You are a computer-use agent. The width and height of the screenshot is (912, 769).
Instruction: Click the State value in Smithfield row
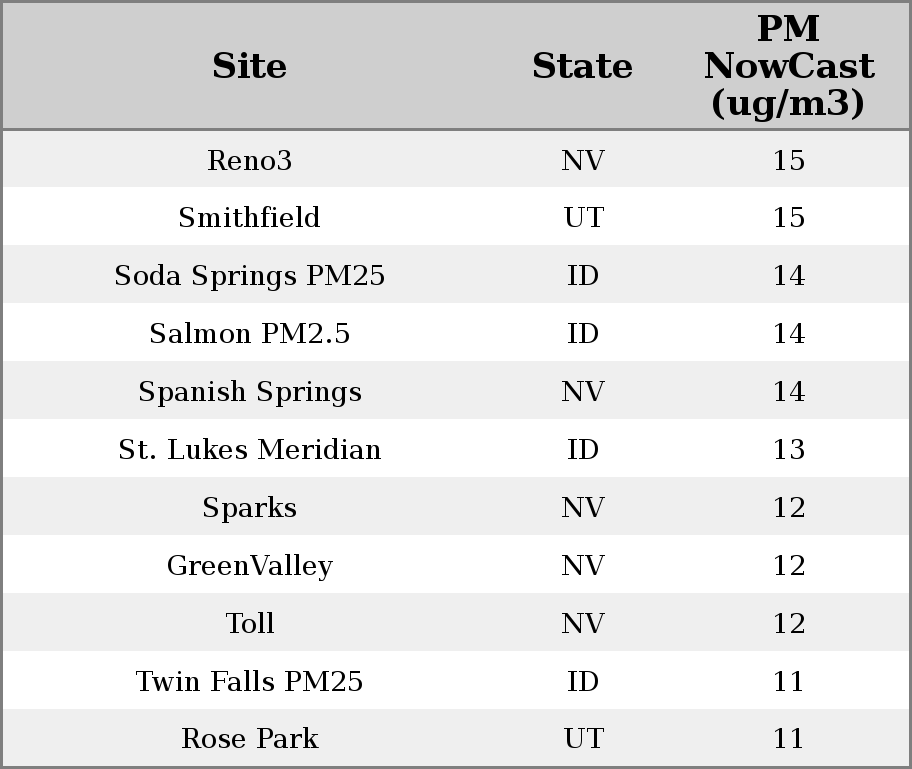point(583,218)
